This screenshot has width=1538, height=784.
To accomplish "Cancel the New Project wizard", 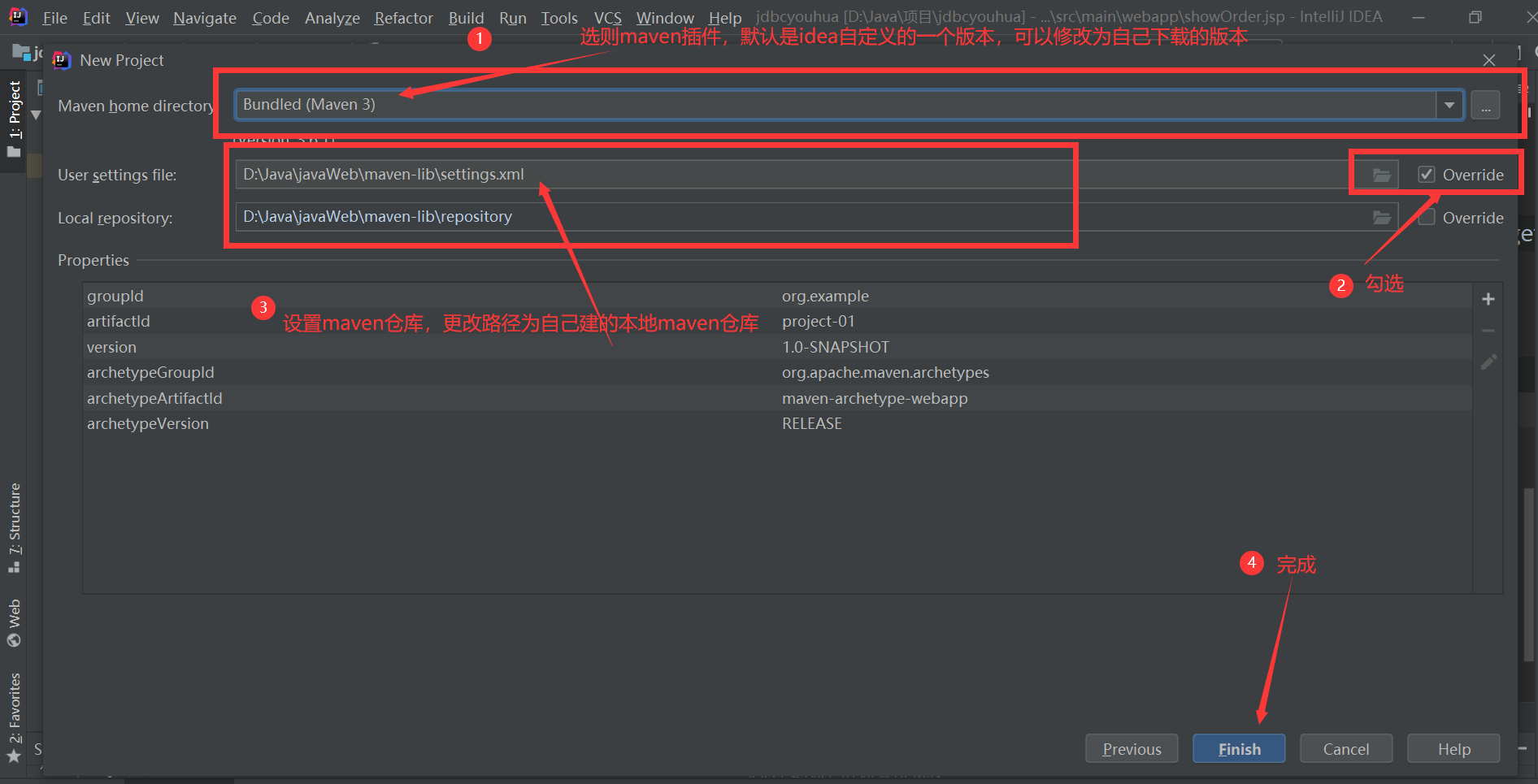I will (x=1346, y=749).
